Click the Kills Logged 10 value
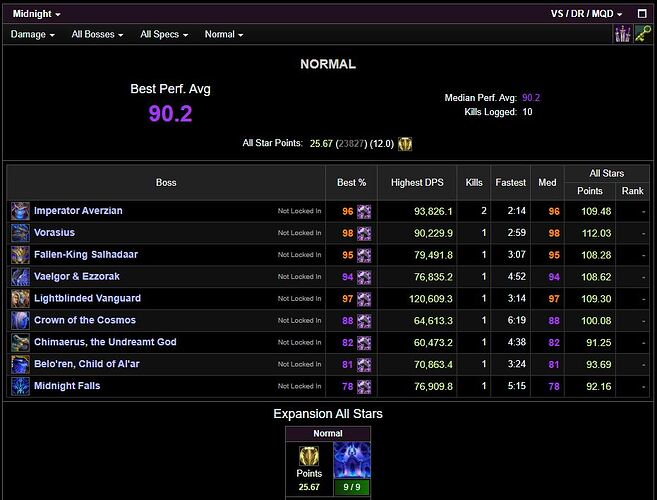Image resolution: width=657 pixels, height=500 pixels. point(527,112)
